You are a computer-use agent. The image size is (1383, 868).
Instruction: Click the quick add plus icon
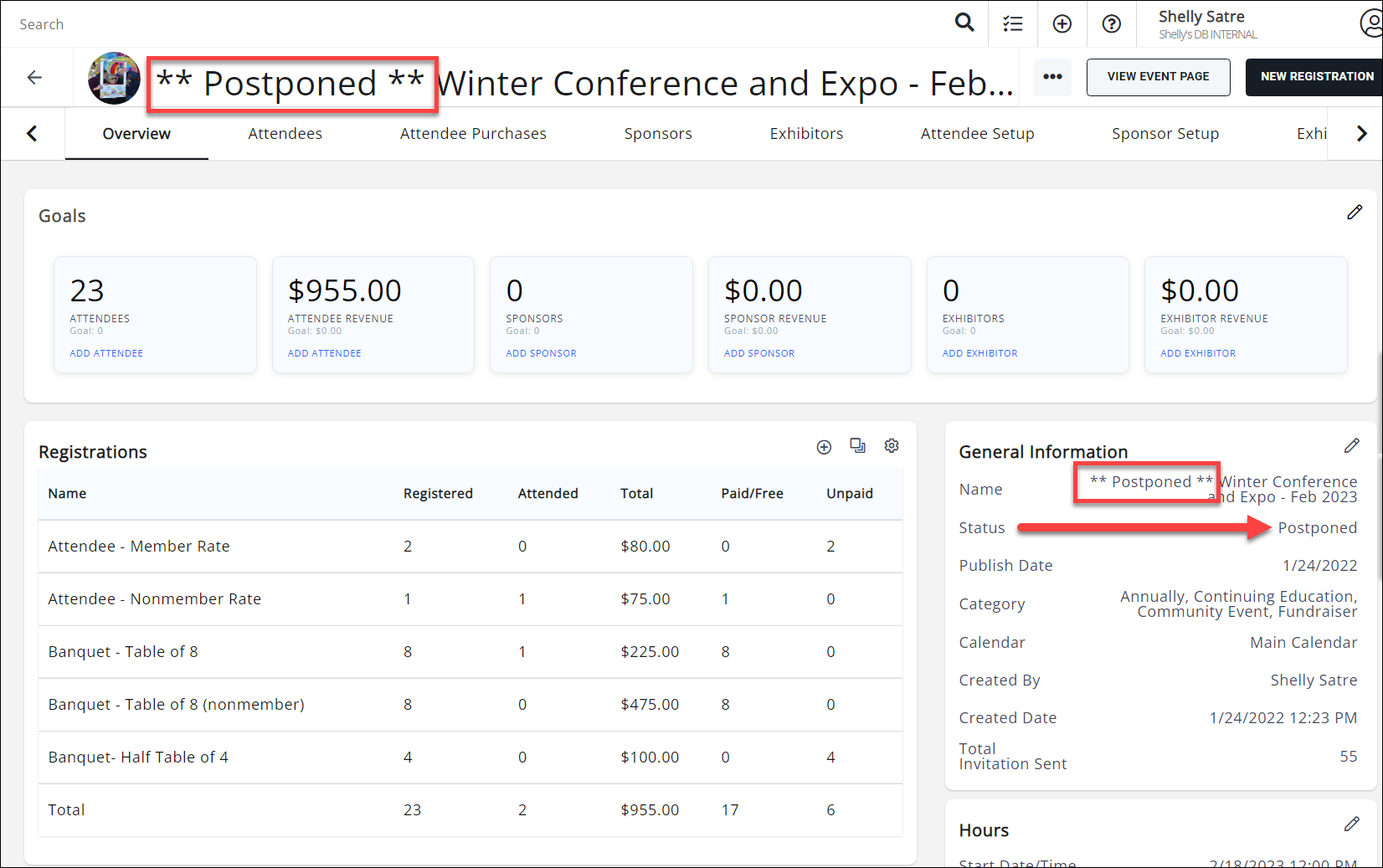(1062, 23)
